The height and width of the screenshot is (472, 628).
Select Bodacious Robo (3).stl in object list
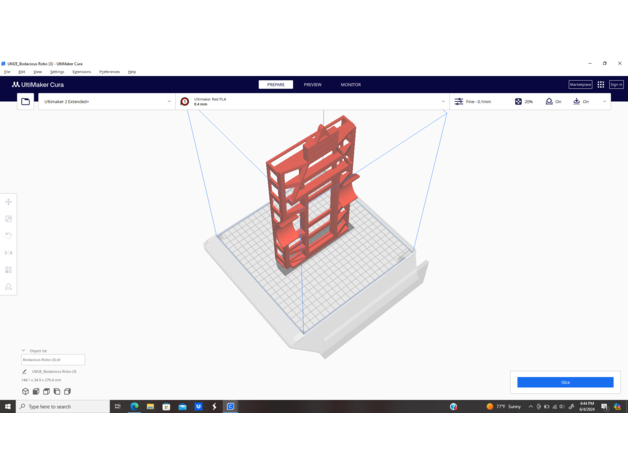click(53, 360)
